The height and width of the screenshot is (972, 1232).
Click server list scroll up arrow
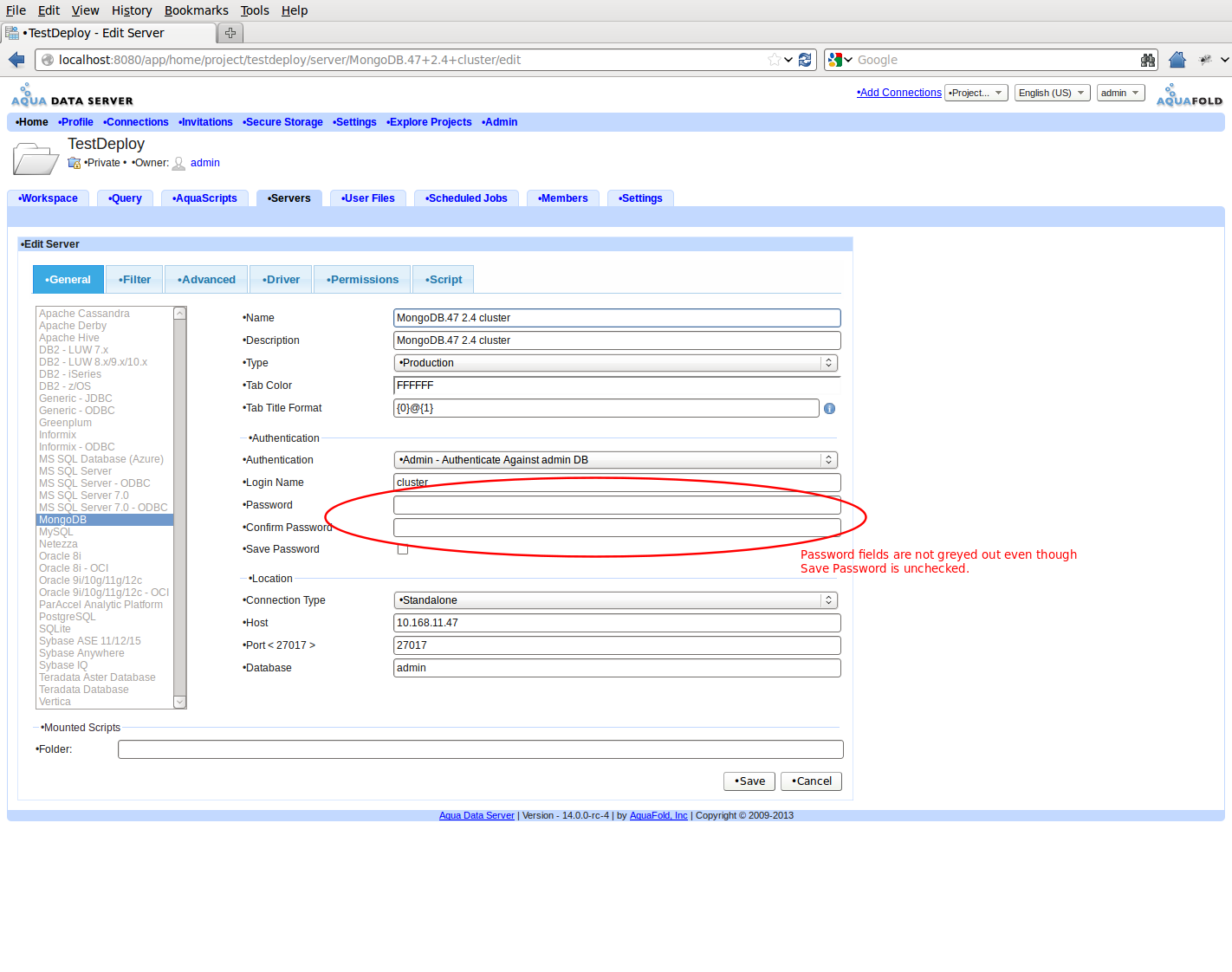[x=179, y=313]
